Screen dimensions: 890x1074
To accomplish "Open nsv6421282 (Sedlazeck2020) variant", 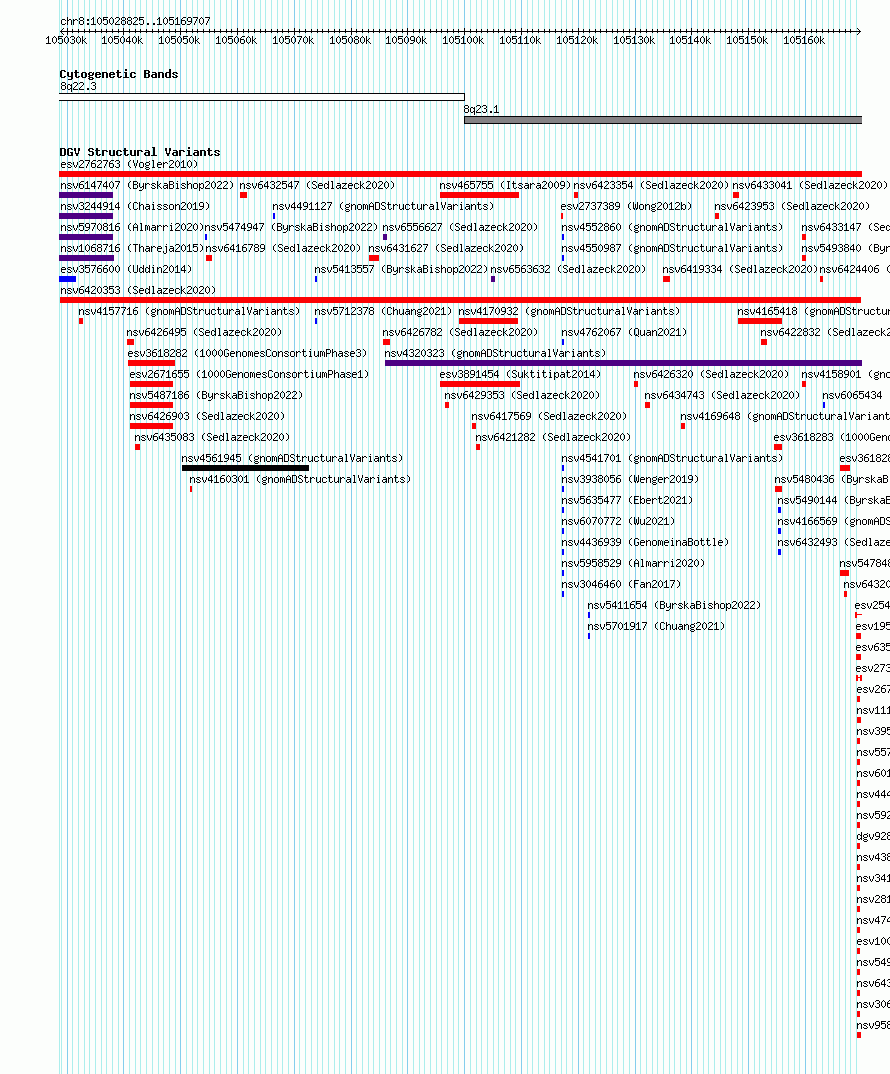I will pyautogui.click(x=553, y=438).
